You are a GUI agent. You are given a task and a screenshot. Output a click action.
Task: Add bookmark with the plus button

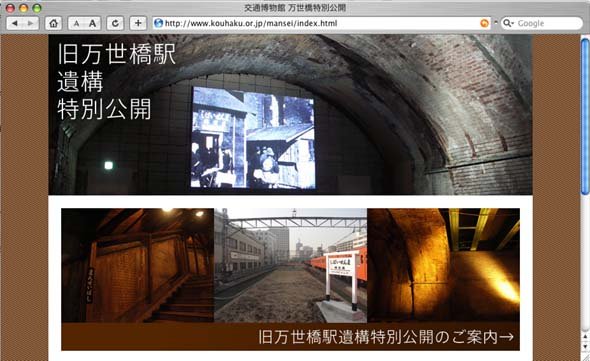(138, 23)
